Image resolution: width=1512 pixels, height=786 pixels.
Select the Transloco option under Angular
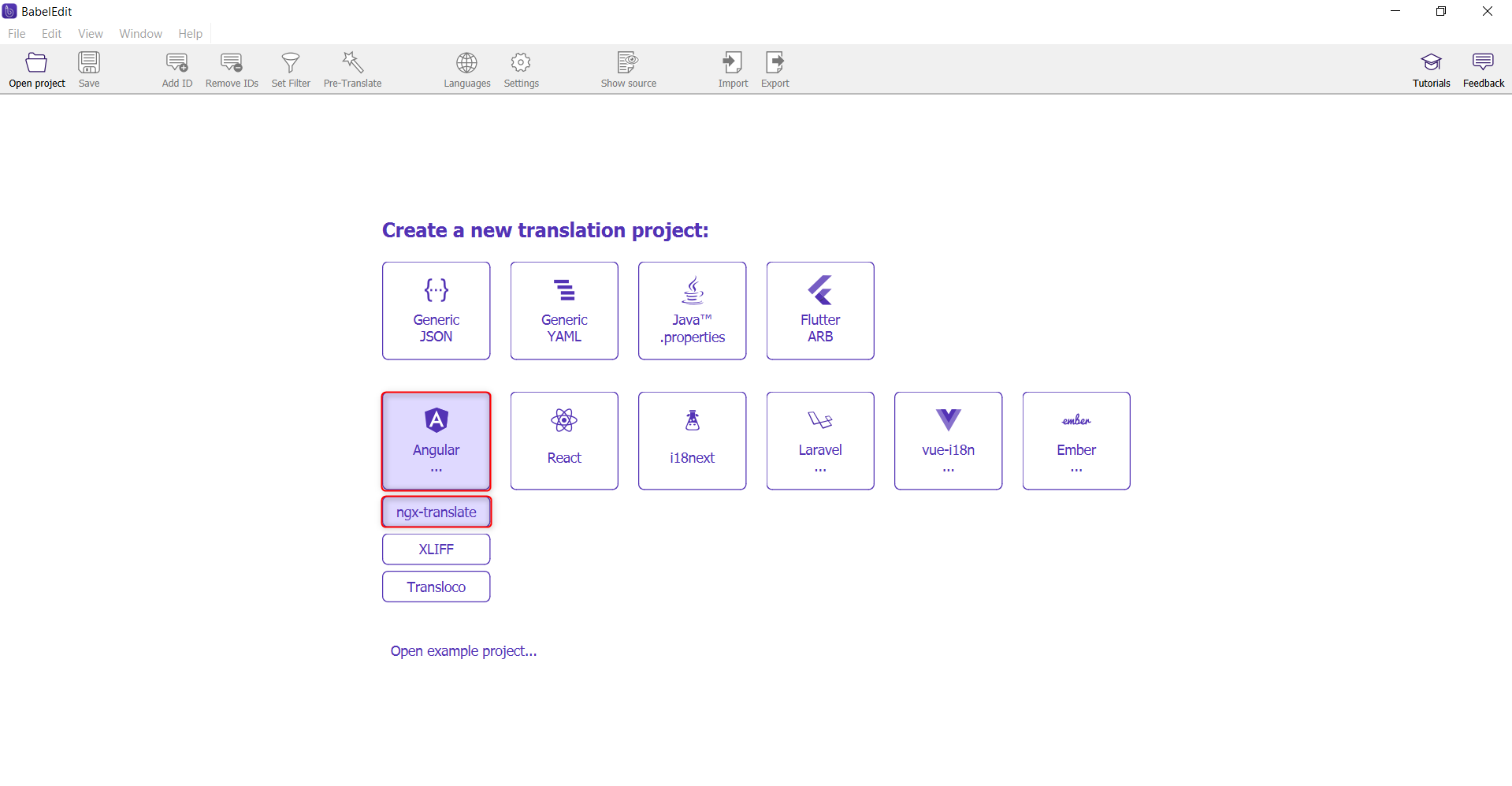(437, 587)
